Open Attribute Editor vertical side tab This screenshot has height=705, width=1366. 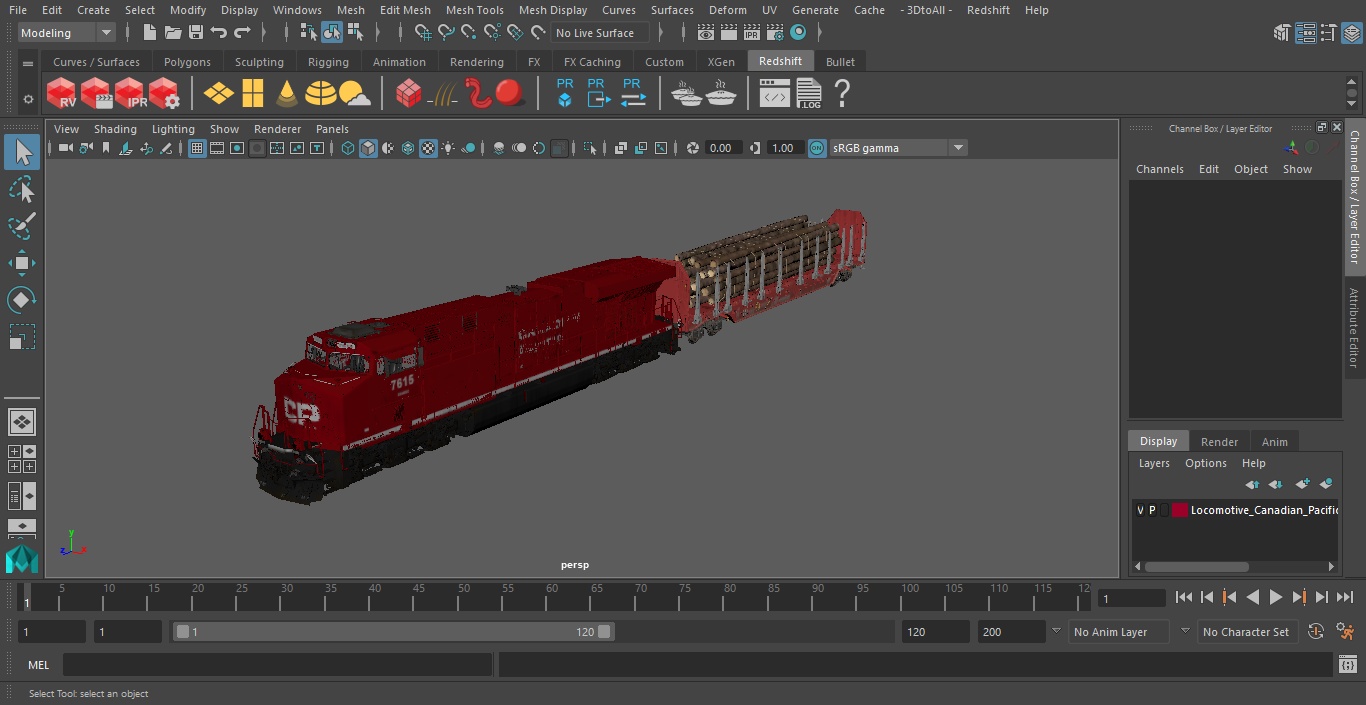tap(1355, 328)
